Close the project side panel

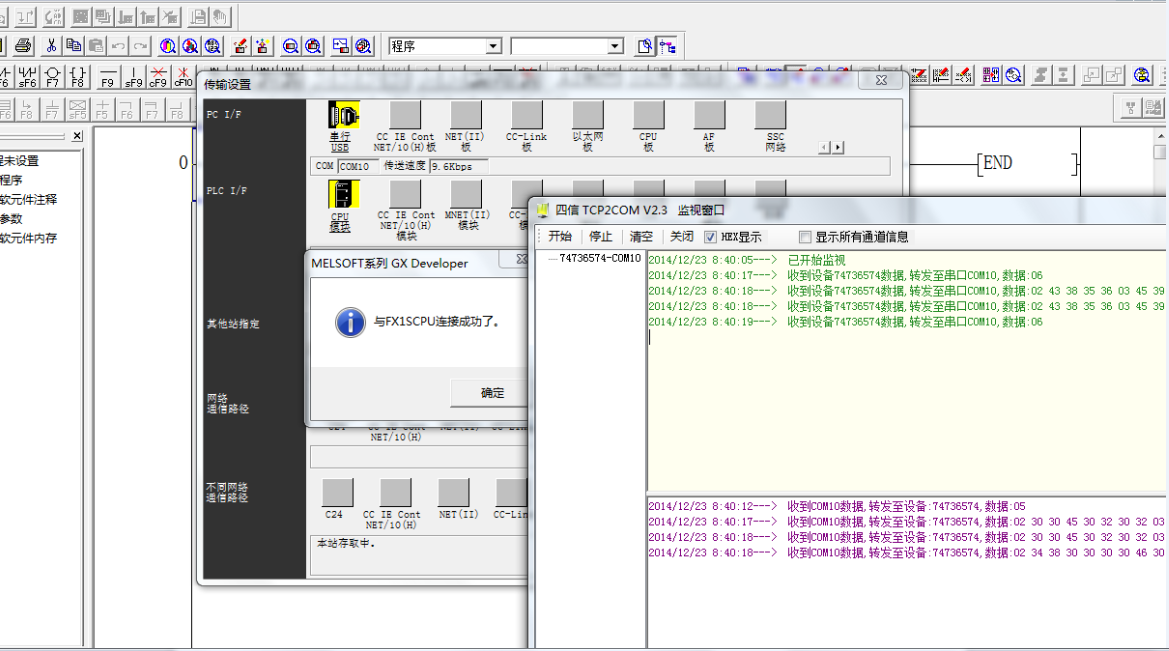tap(77, 136)
